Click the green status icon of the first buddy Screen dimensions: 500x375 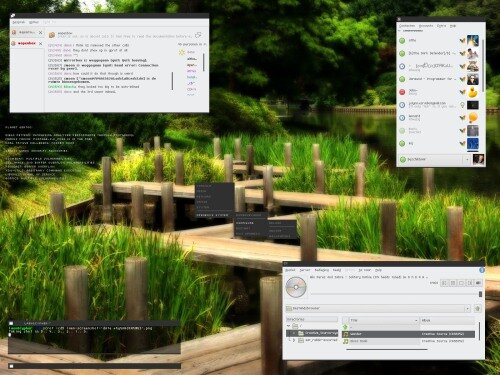[402, 41]
